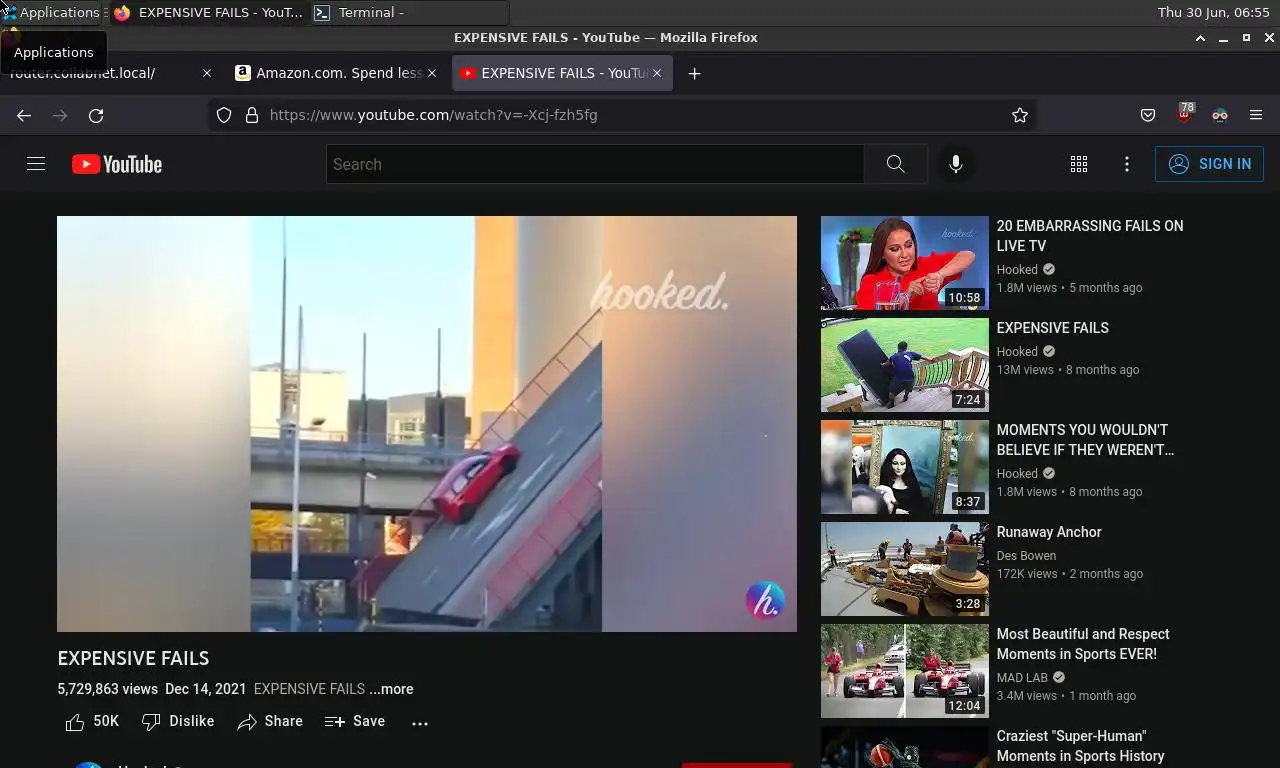Click the YouTube search field
Viewport: 1280px width, 768px height.
[x=595, y=164]
